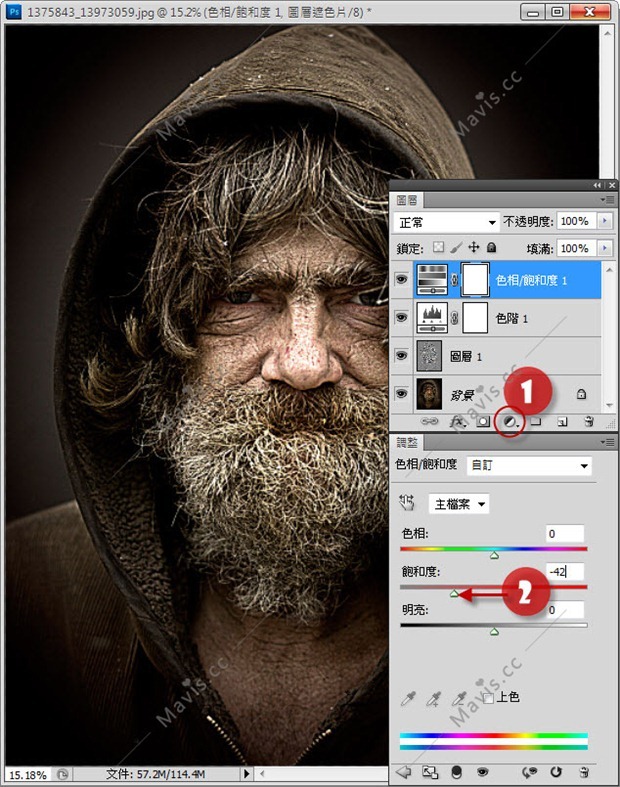Toggle visibility of 圖層 1

(x=401, y=355)
